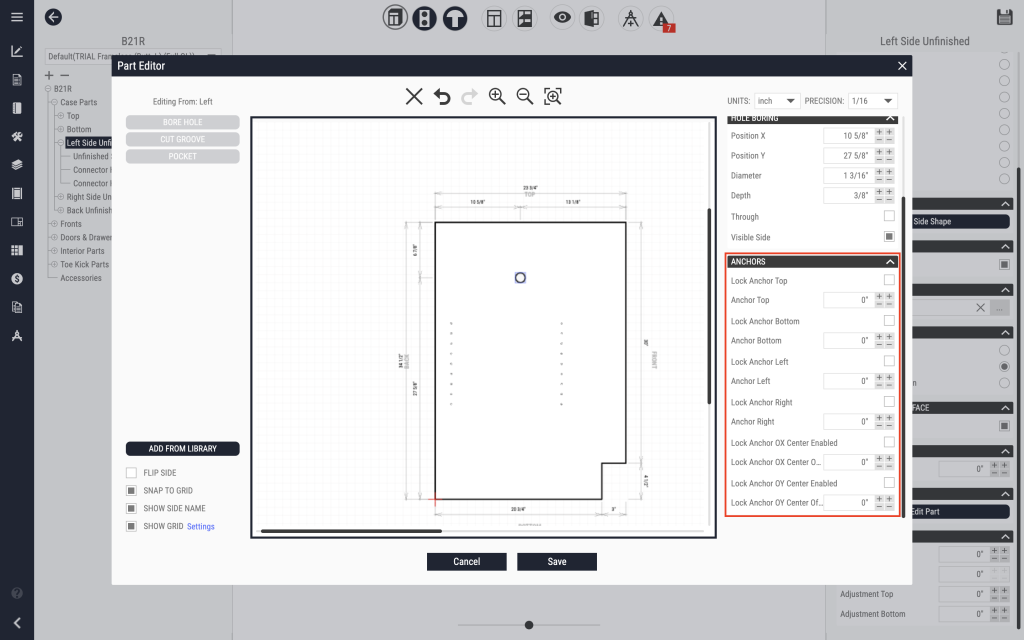Click the zoom to fit icon

click(552, 97)
